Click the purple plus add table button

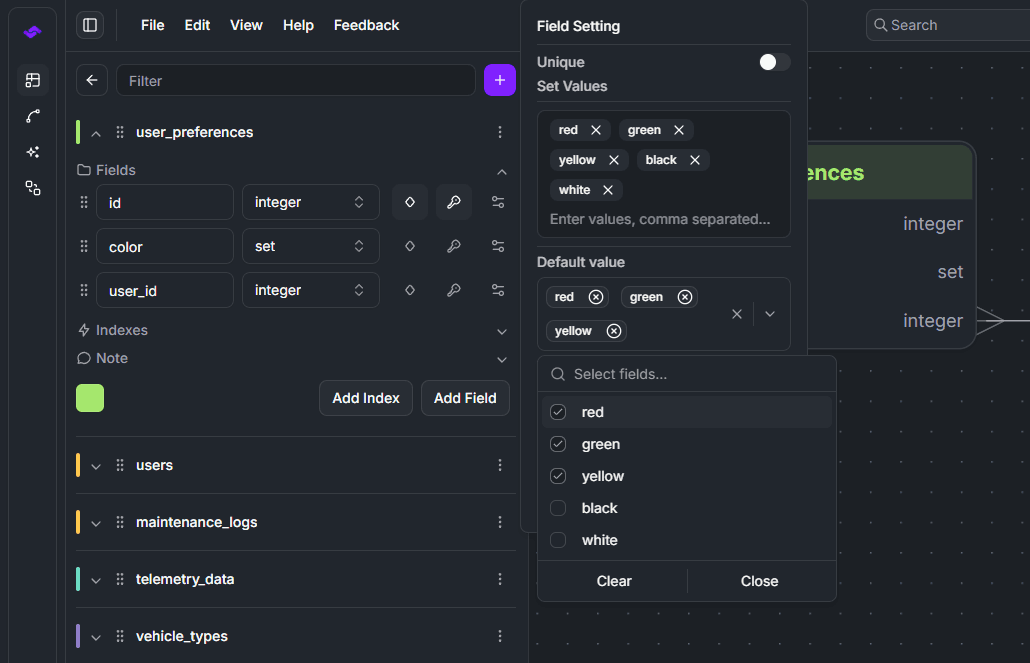pos(499,80)
